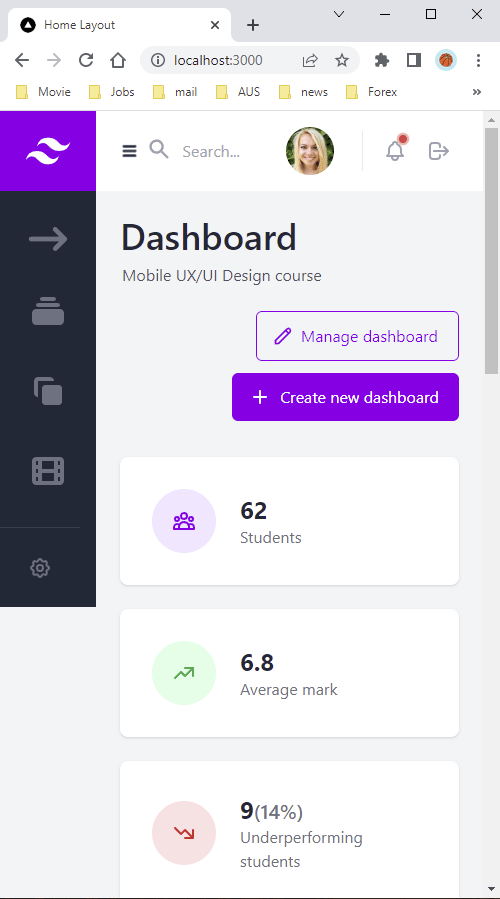Bookmark this page with star
500x899 pixels.
[342, 60]
